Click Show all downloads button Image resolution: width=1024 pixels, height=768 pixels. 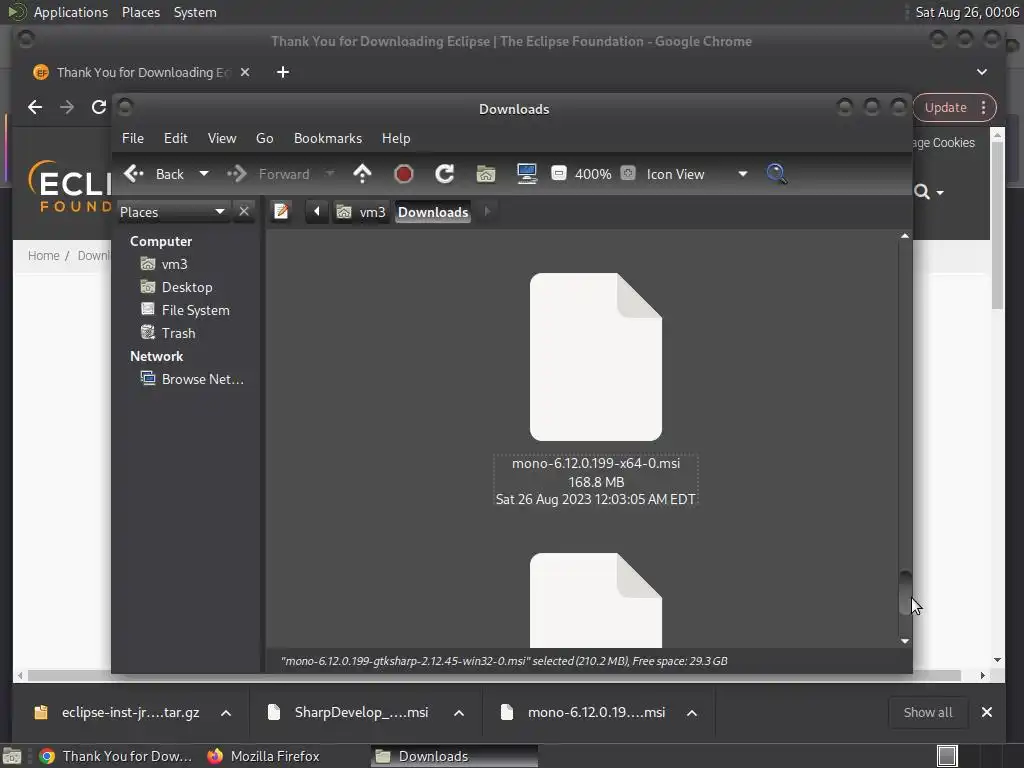click(x=927, y=712)
